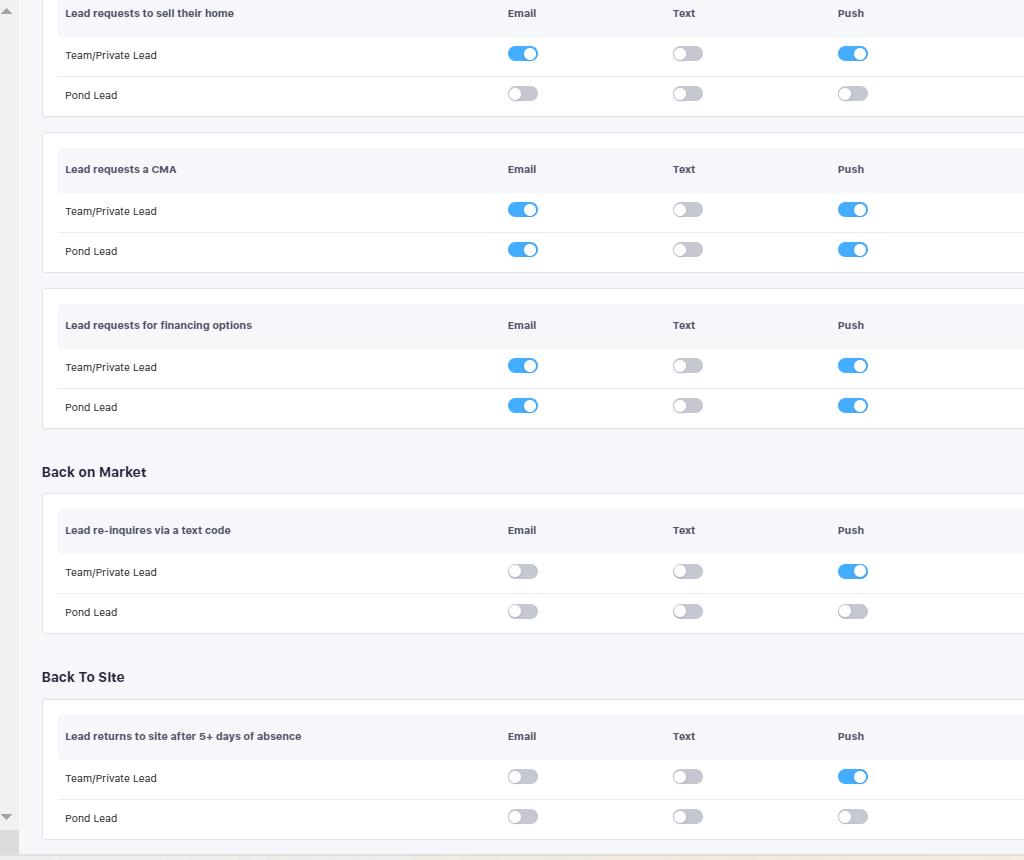Turn on Push for text code re-inquiry Pond Lead
The height and width of the screenshot is (860, 1024).
point(853,612)
